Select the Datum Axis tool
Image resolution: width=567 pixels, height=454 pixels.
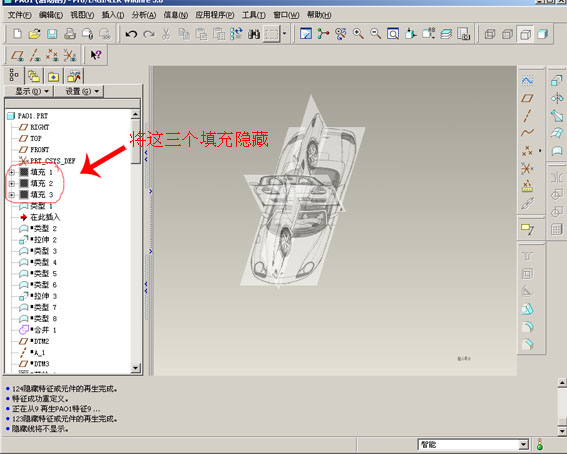pos(527,116)
